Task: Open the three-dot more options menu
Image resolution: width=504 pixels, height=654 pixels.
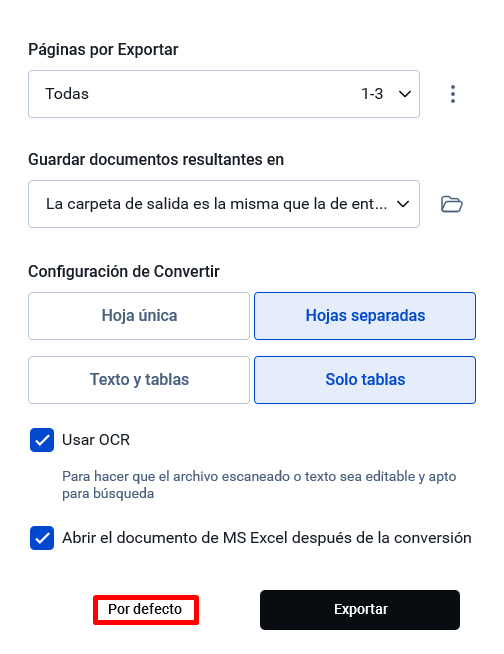Action: click(453, 94)
